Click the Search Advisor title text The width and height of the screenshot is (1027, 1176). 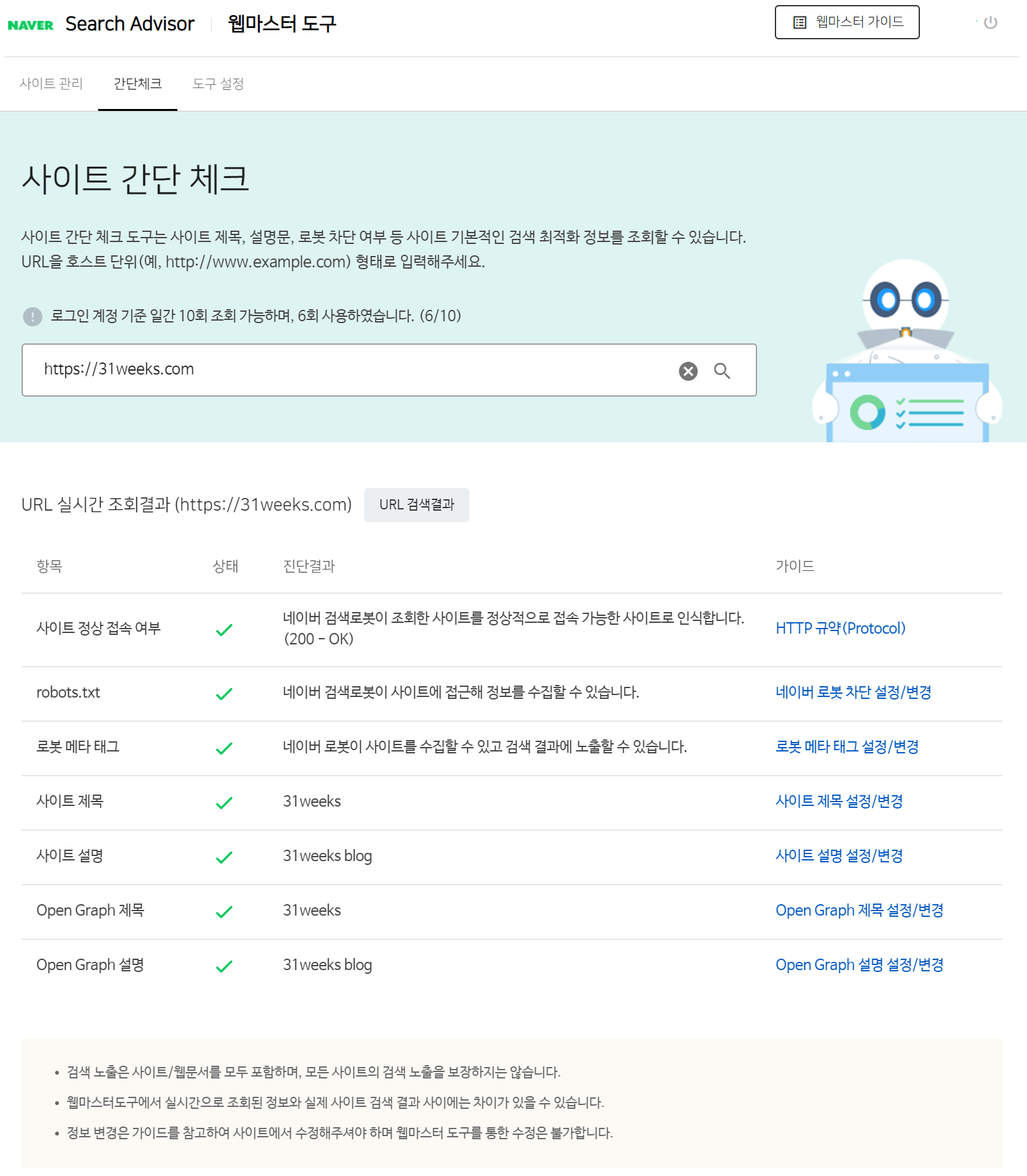pyautogui.click(x=130, y=24)
